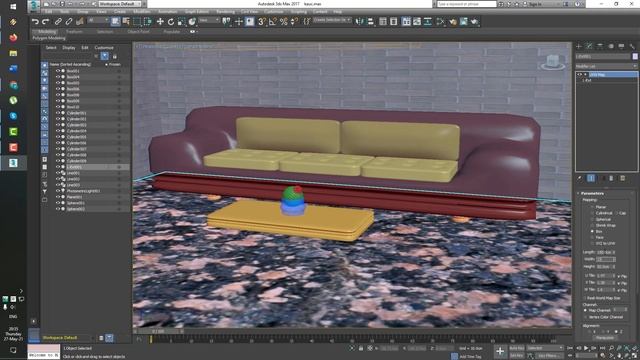Click the Manipulate button under Alignment
Image resolution: width=640 pixels, height=360 pixels.
tap(605, 338)
